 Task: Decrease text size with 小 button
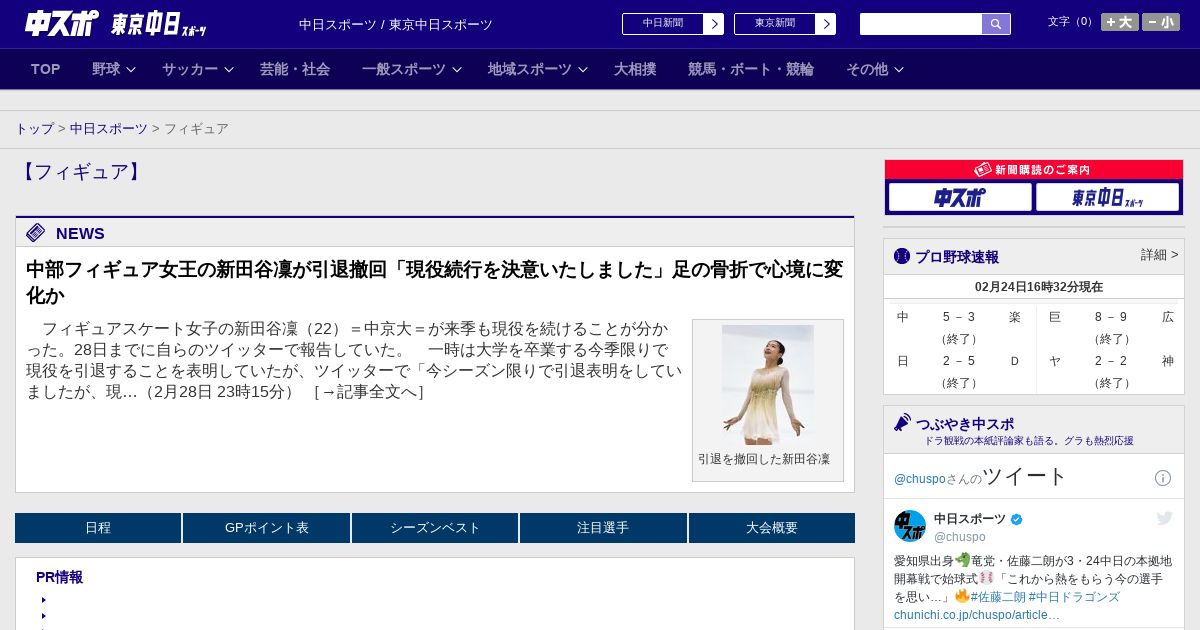pyautogui.click(x=1161, y=22)
